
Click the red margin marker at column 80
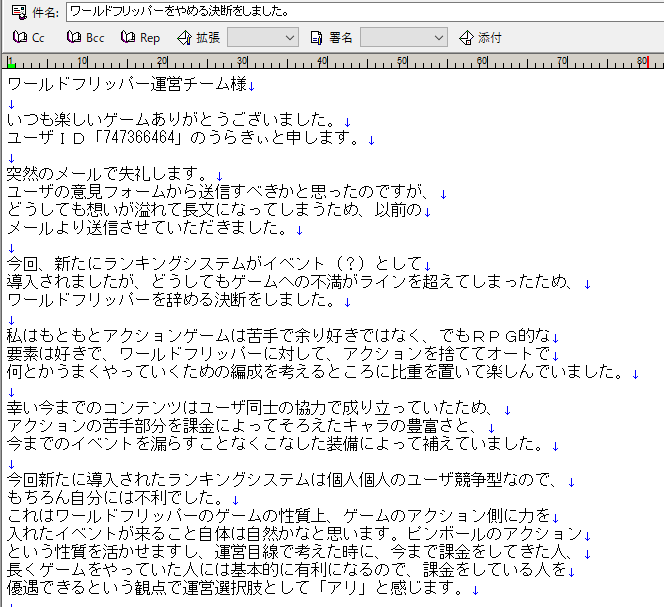click(648, 62)
